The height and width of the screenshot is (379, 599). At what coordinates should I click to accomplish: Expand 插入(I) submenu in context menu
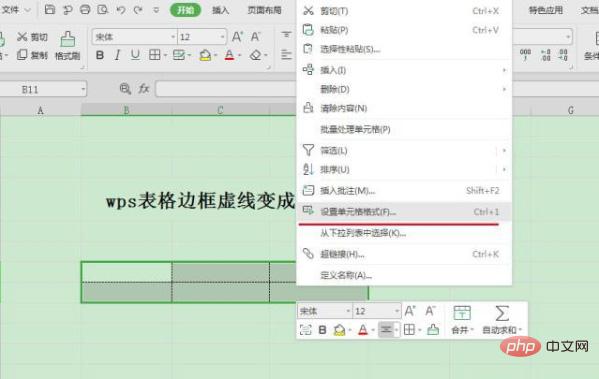tap(404, 70)
